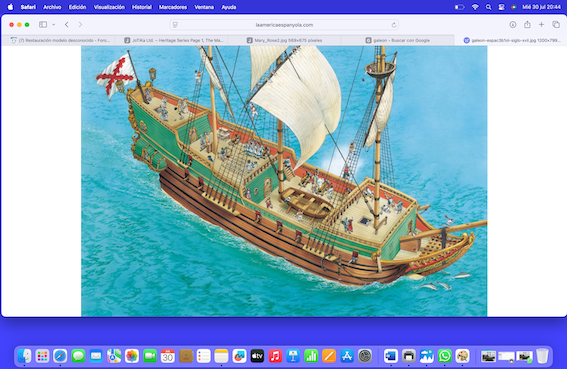Open the Historial menu
The width and height of the screenshot is (567, 369).
tap(142, 7)
